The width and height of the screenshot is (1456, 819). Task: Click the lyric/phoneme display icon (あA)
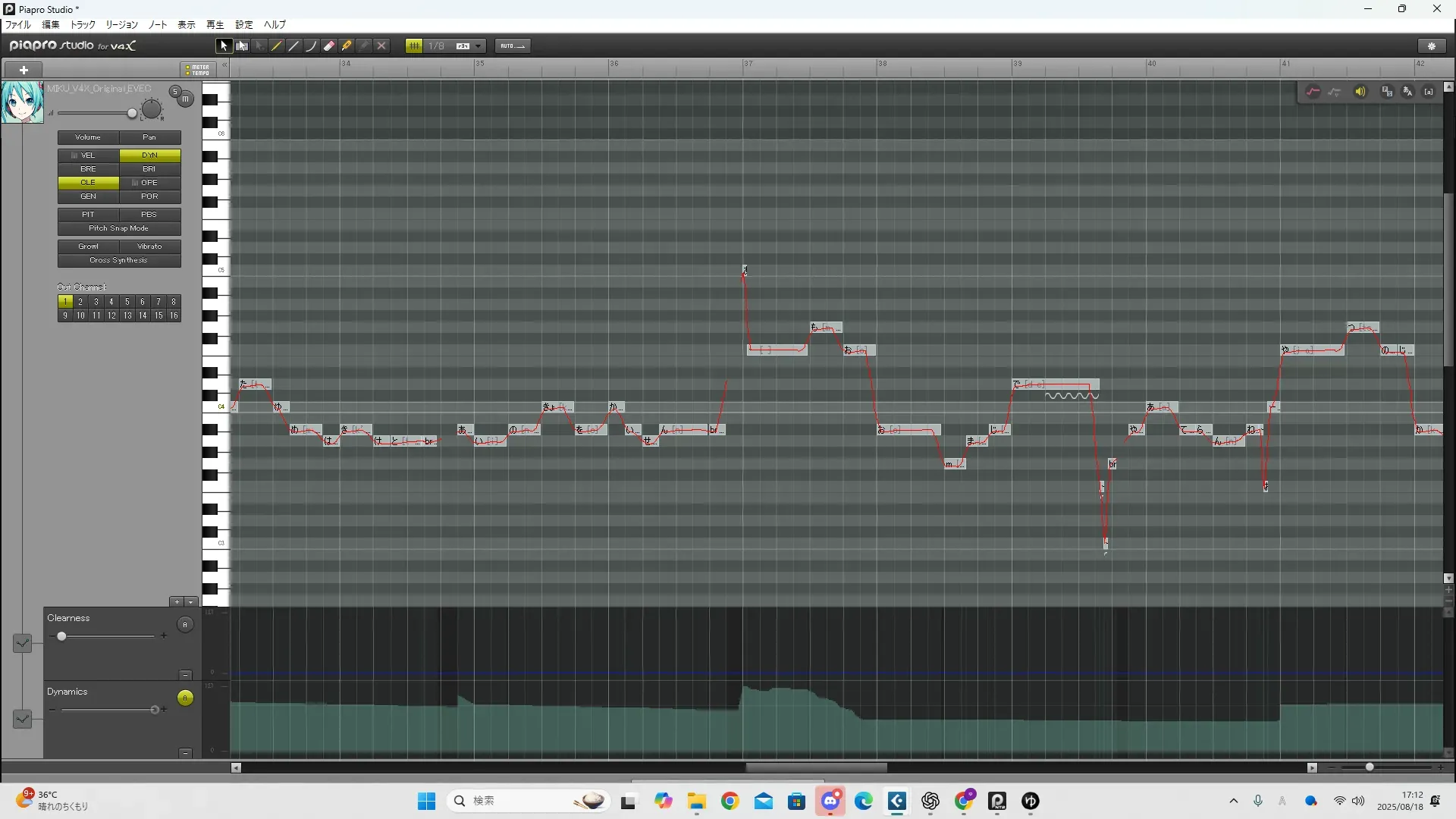(1408, 92)
